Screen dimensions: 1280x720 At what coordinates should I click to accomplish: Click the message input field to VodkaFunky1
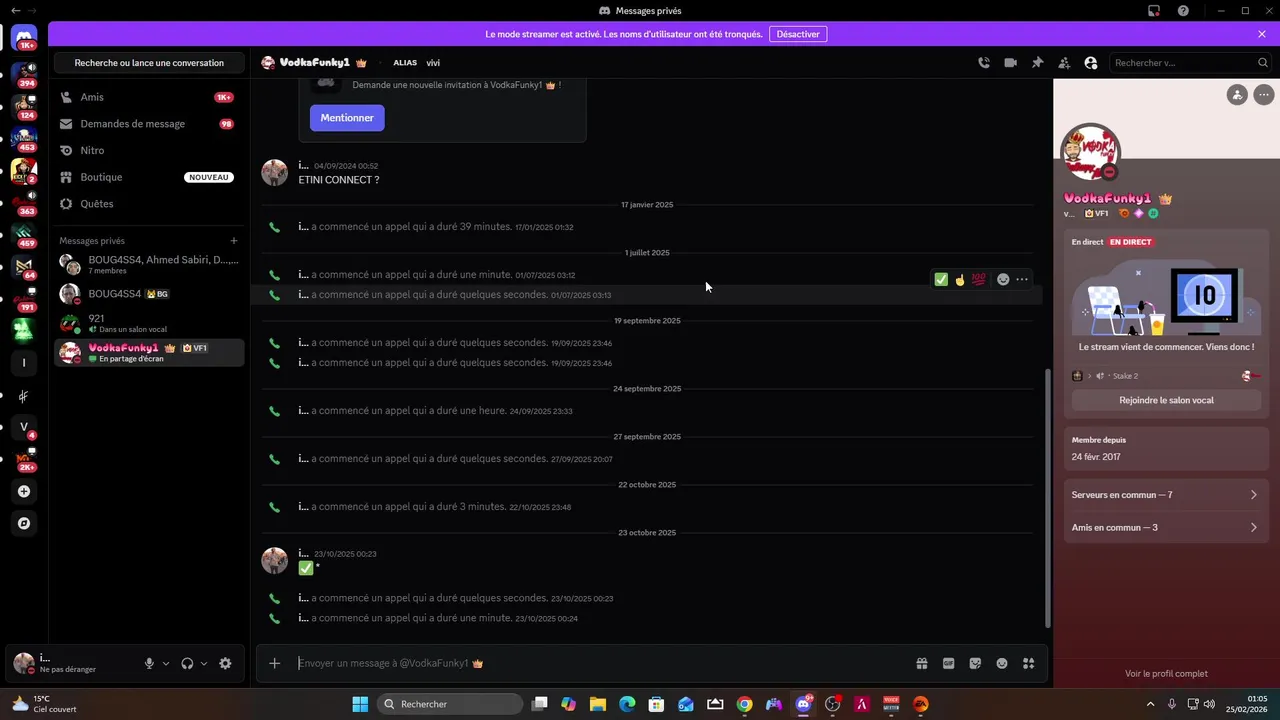pos(600,663)
